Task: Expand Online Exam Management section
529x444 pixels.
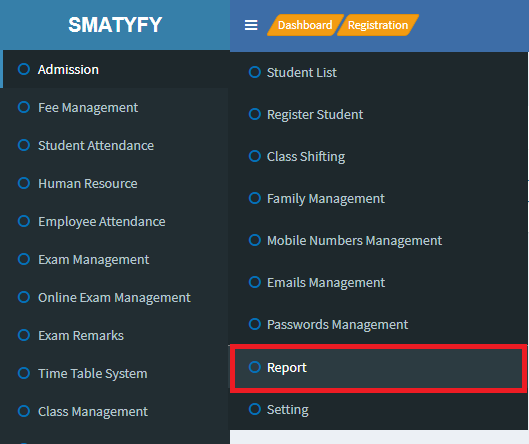Action: [115, 298]
